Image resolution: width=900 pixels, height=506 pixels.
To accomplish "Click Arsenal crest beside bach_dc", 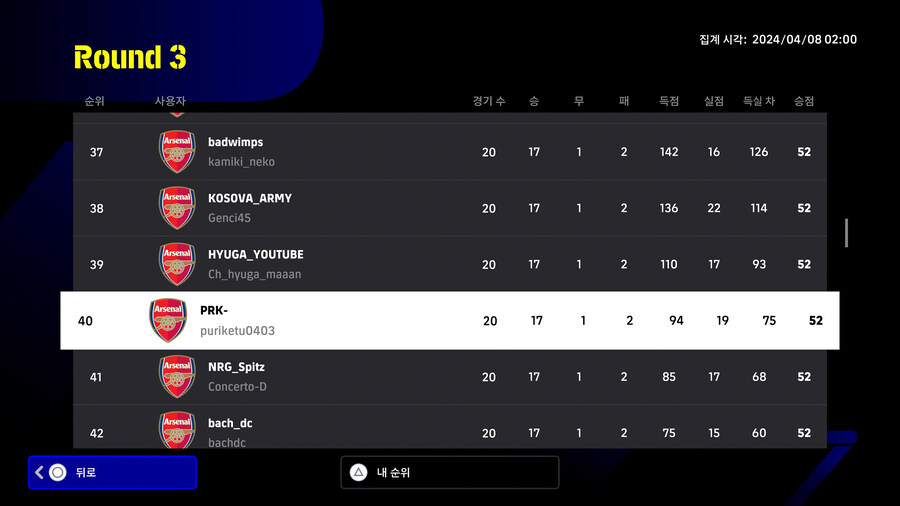I will pos(177,430).
